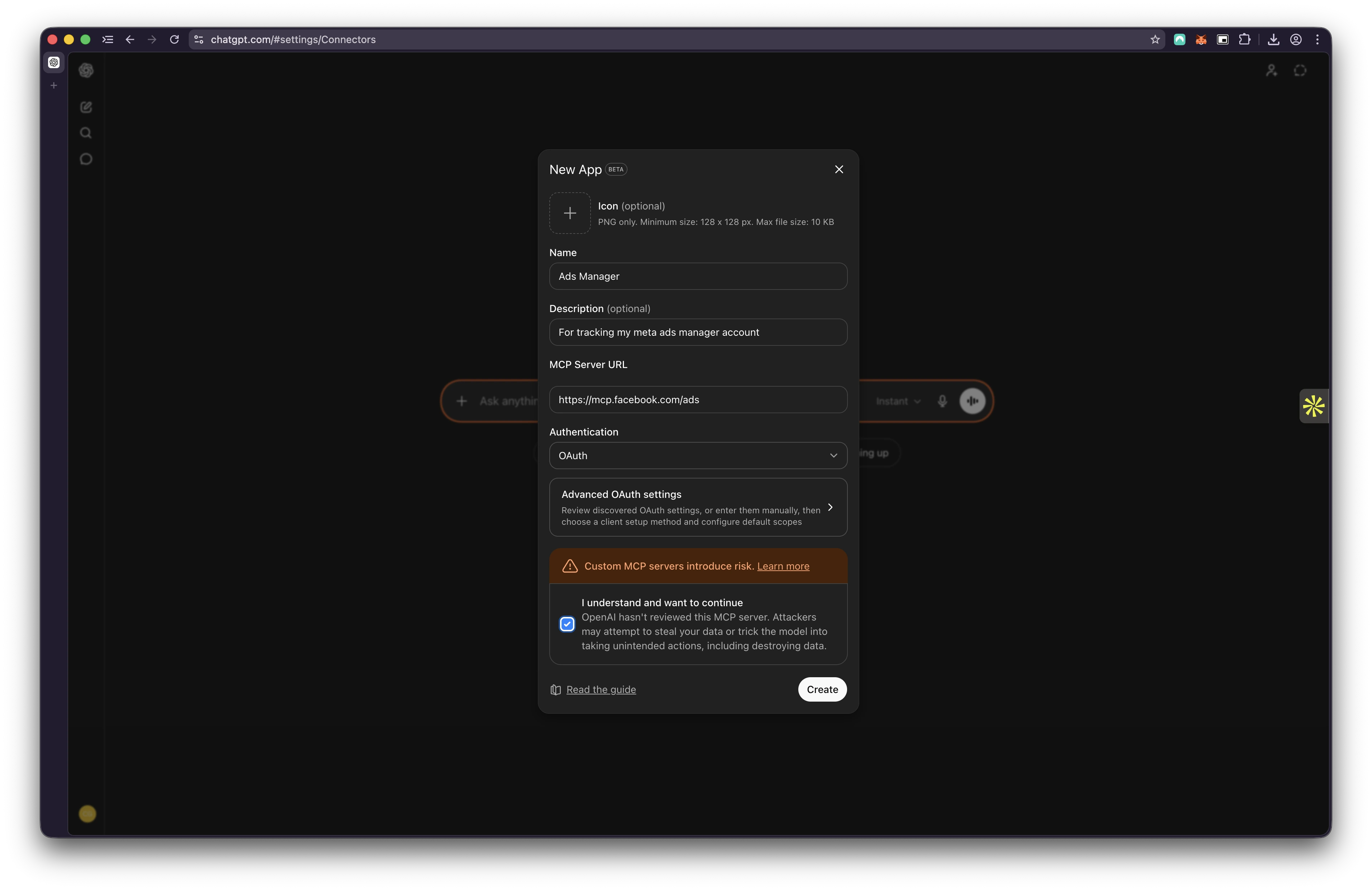Open the Authentication OAuth dropdown

click(x=698, y=455)
